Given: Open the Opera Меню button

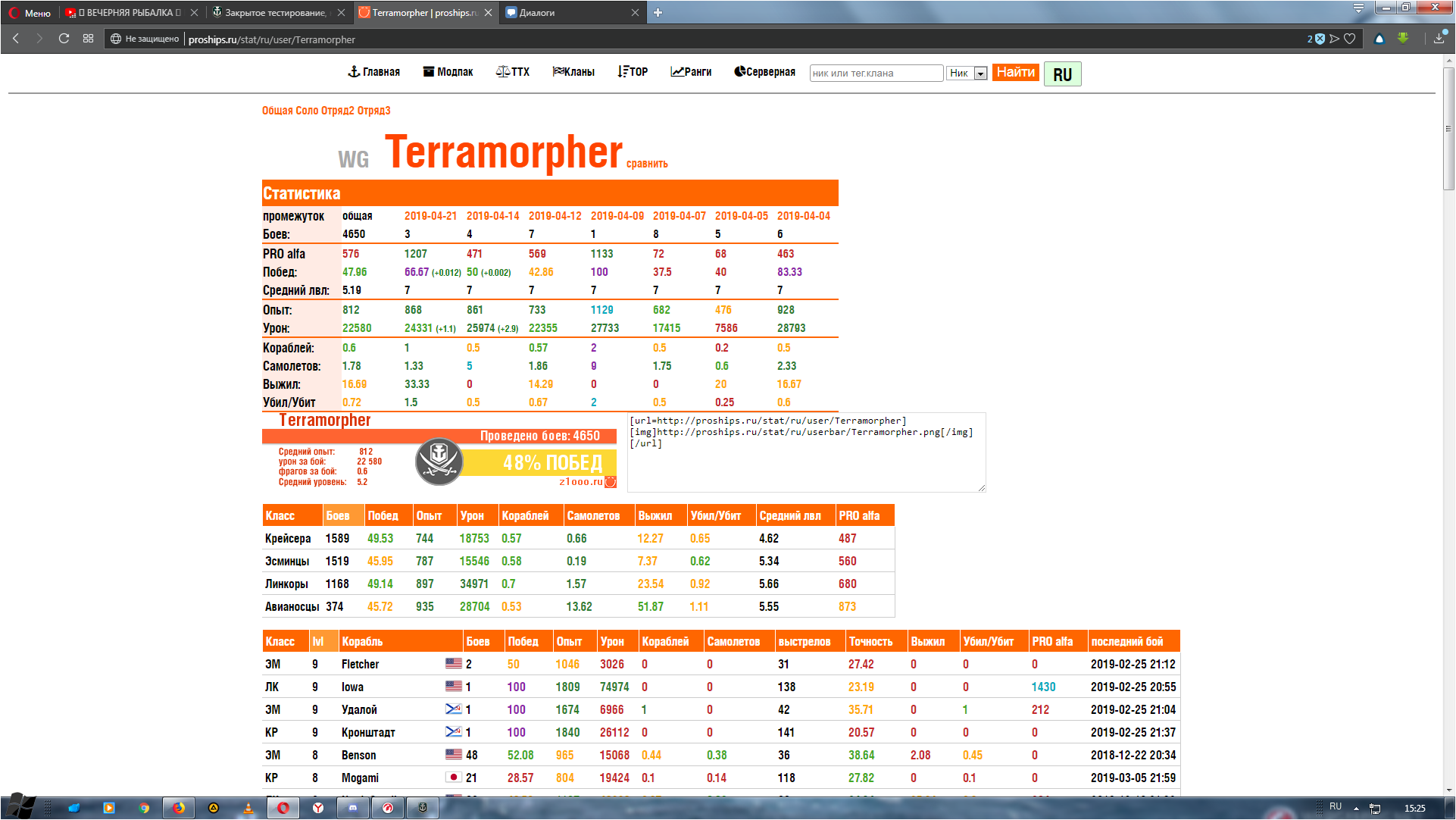Looking at the screenshot, I should tap(30, 12).
